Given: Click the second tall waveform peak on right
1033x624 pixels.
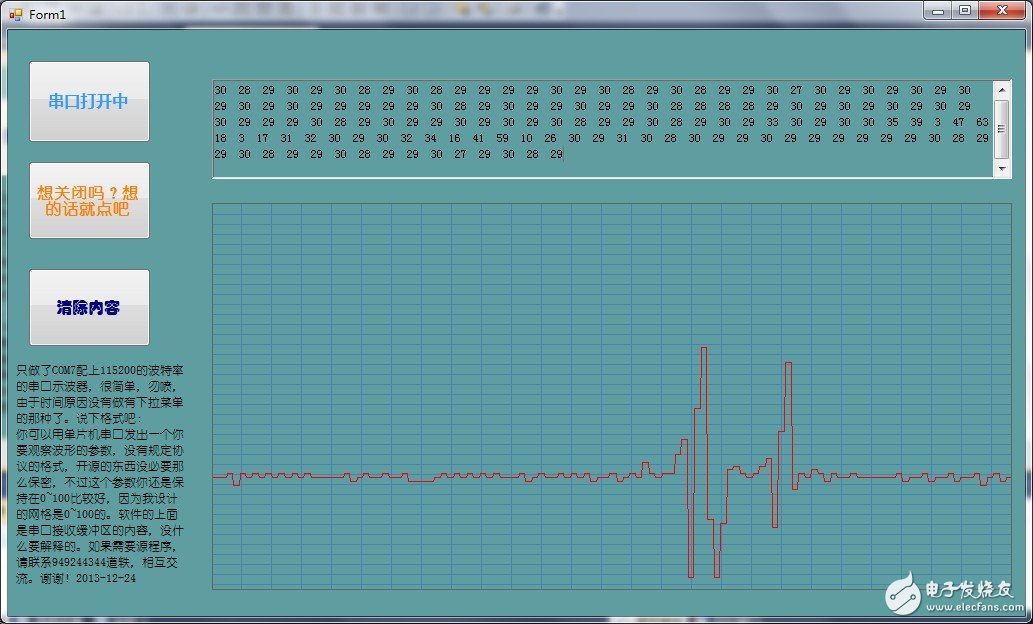Looking at the screenshot, I should click(x=789, y=364).
